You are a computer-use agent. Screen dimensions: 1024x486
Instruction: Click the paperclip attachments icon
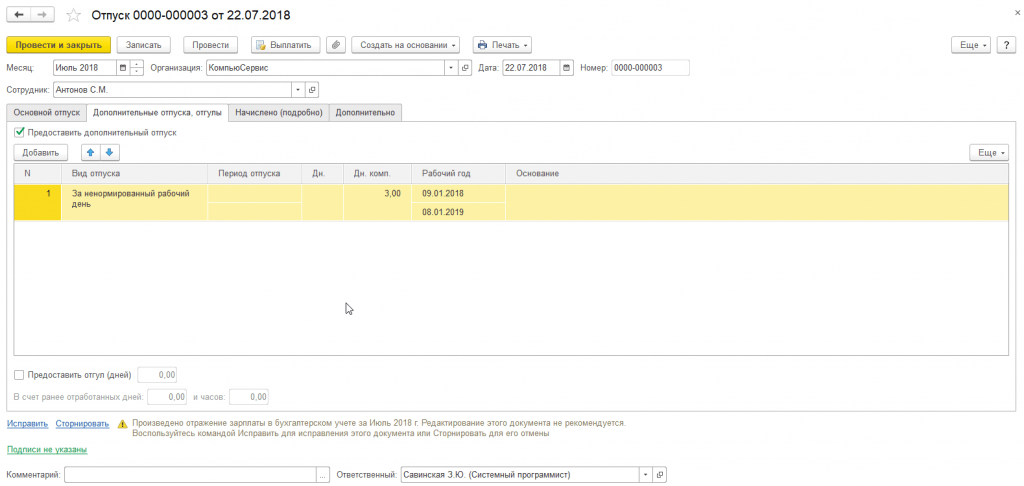(x=336, y=45)
